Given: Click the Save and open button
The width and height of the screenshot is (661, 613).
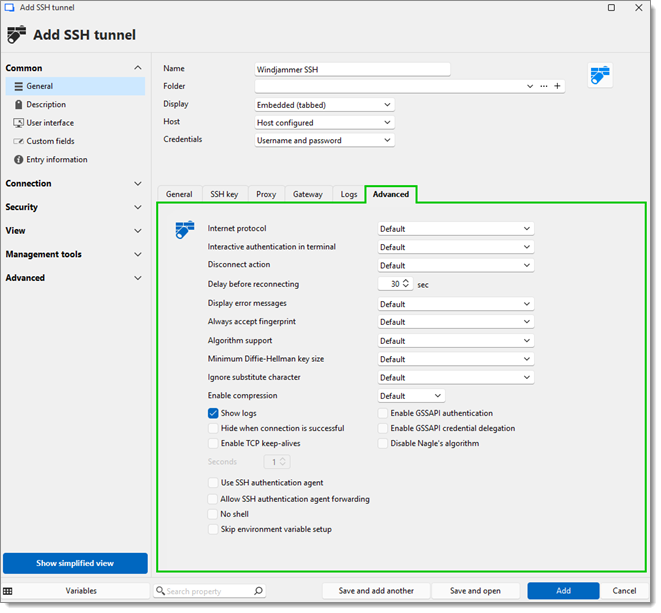Looking at the screenshot, I should click(476, 591).
